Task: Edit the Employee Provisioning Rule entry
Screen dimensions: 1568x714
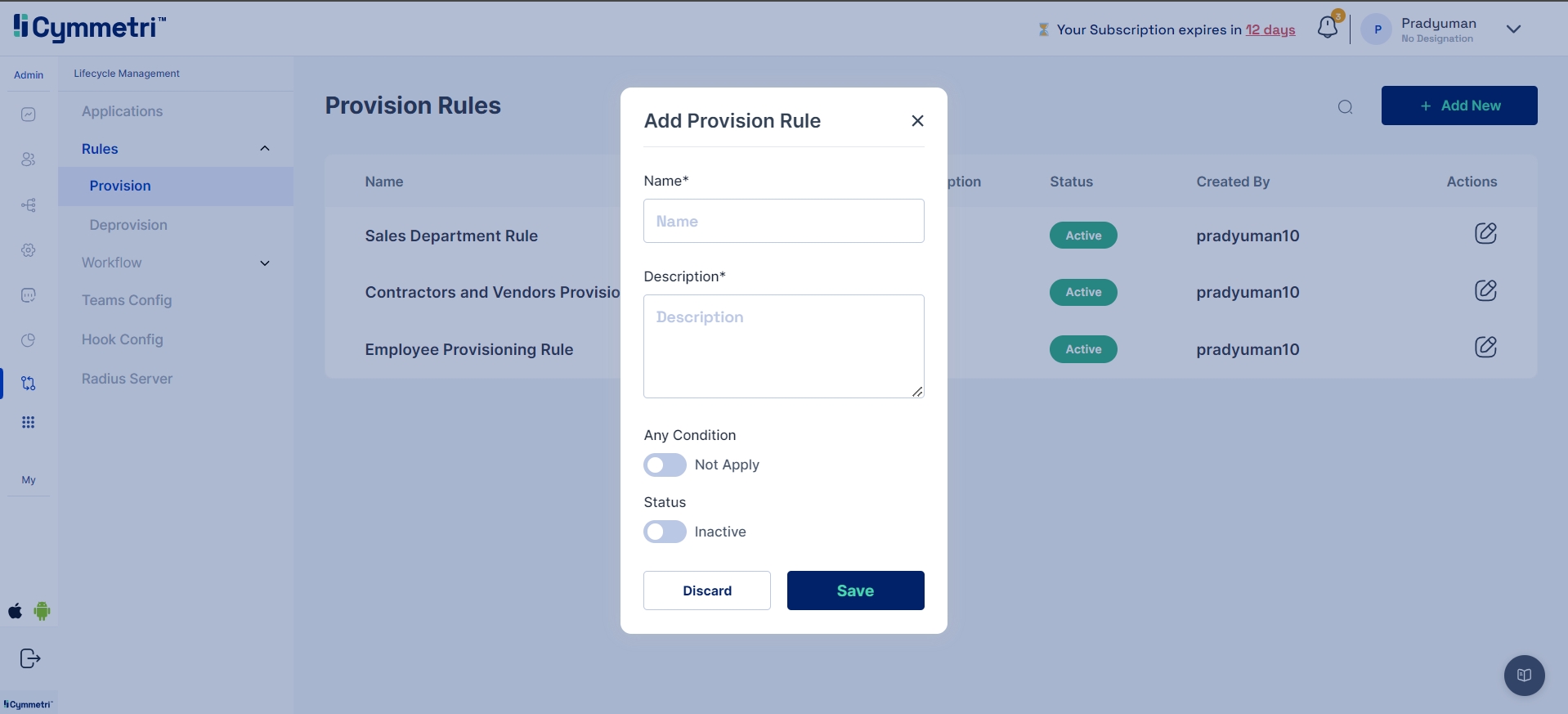Action: (x=1485, y=348)
